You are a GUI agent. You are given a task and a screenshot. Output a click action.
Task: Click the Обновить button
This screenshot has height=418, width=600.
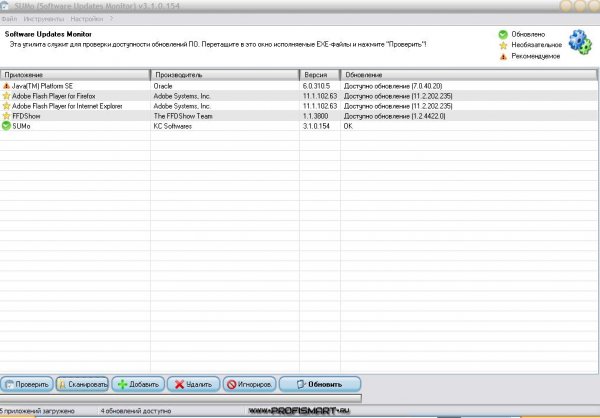[x=320, y=384]
